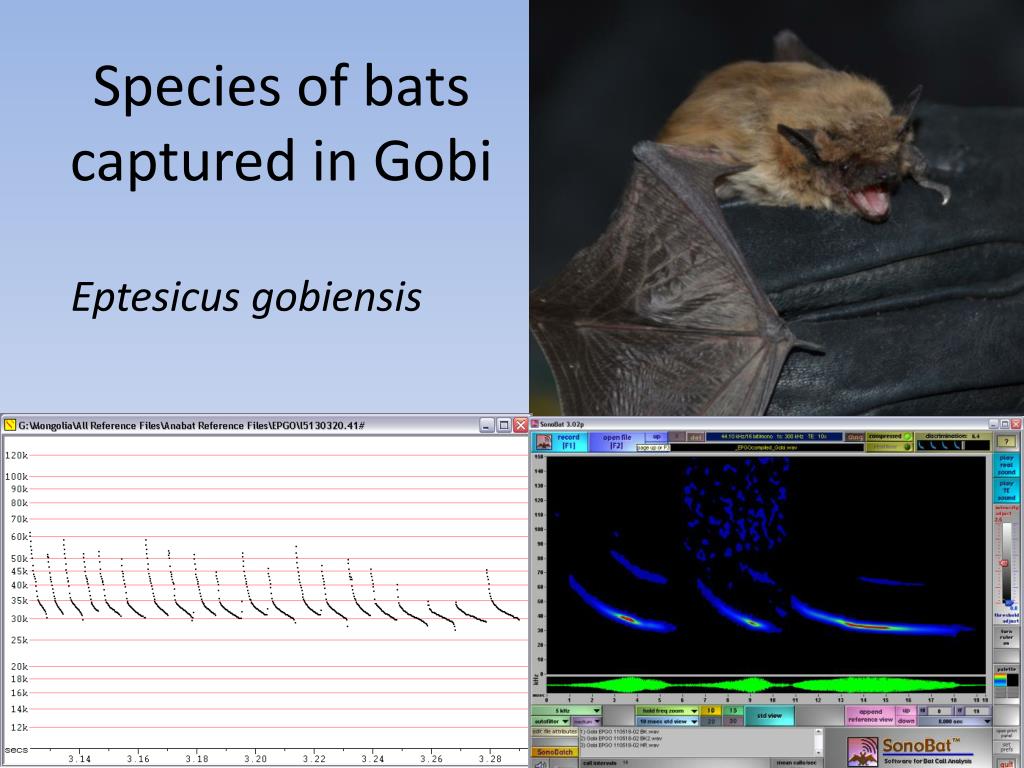The height and width of the screenshot is (768, 1024).
Task: Select the black palette swatch
Action: pos(1012,680)
